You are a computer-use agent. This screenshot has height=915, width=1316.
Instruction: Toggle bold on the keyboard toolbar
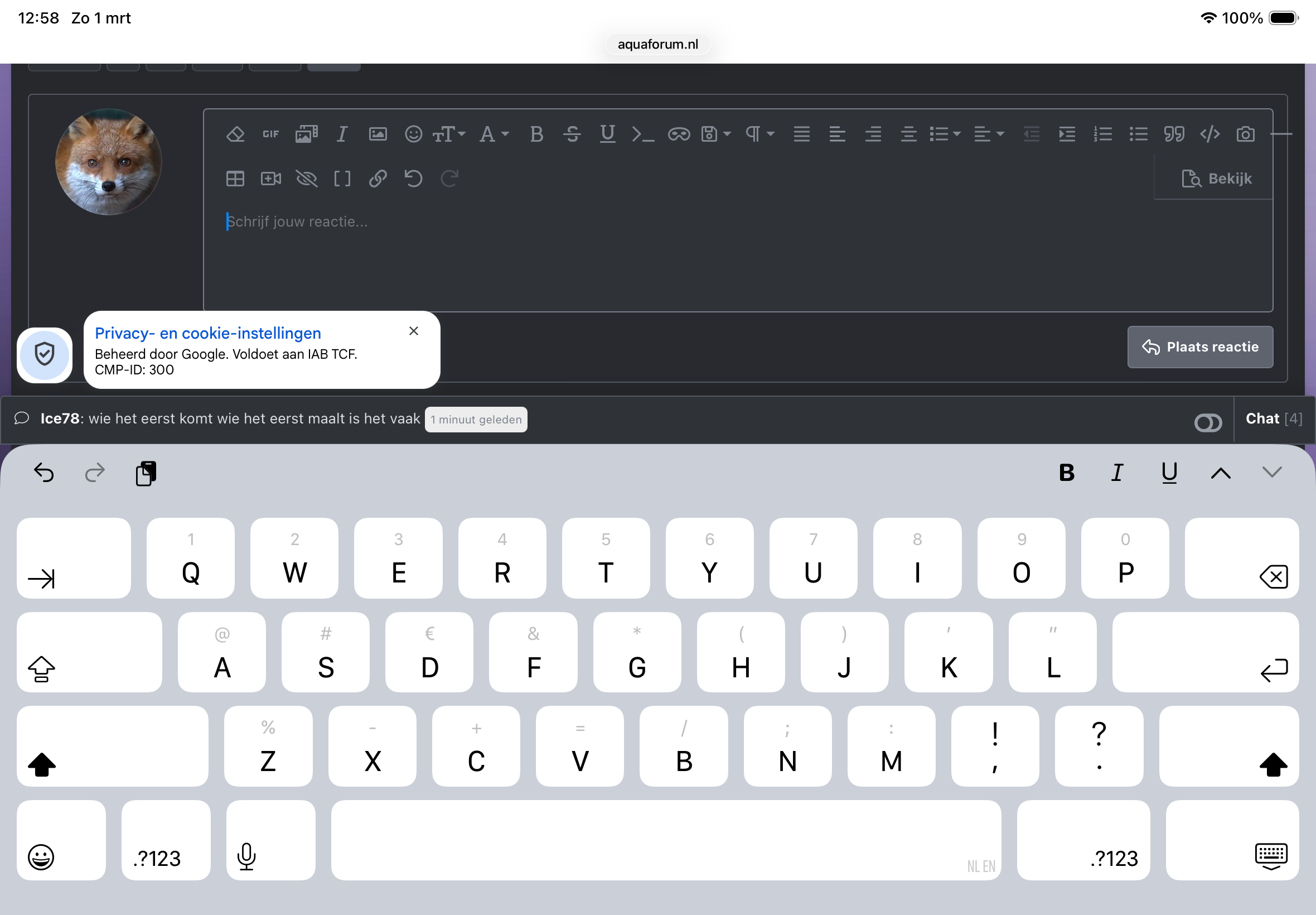click(1066, 473)
